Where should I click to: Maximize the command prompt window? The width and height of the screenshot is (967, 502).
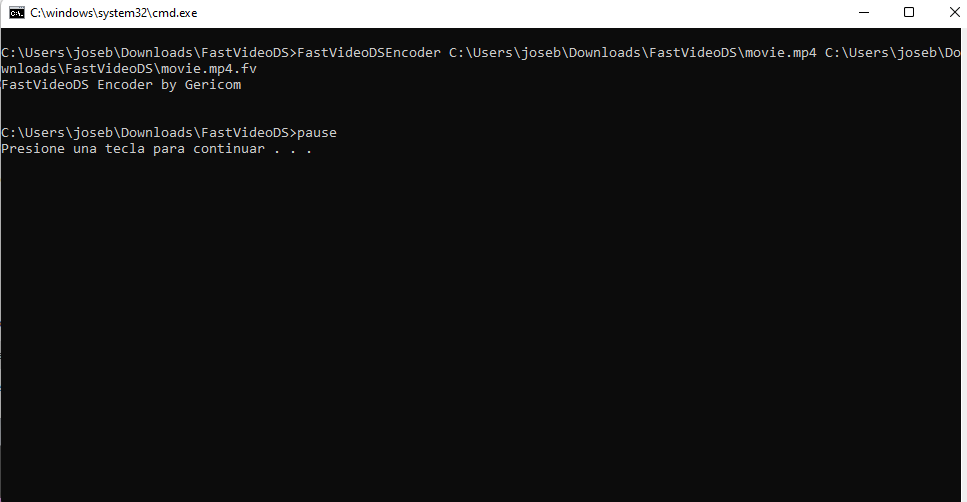[909, 13]
